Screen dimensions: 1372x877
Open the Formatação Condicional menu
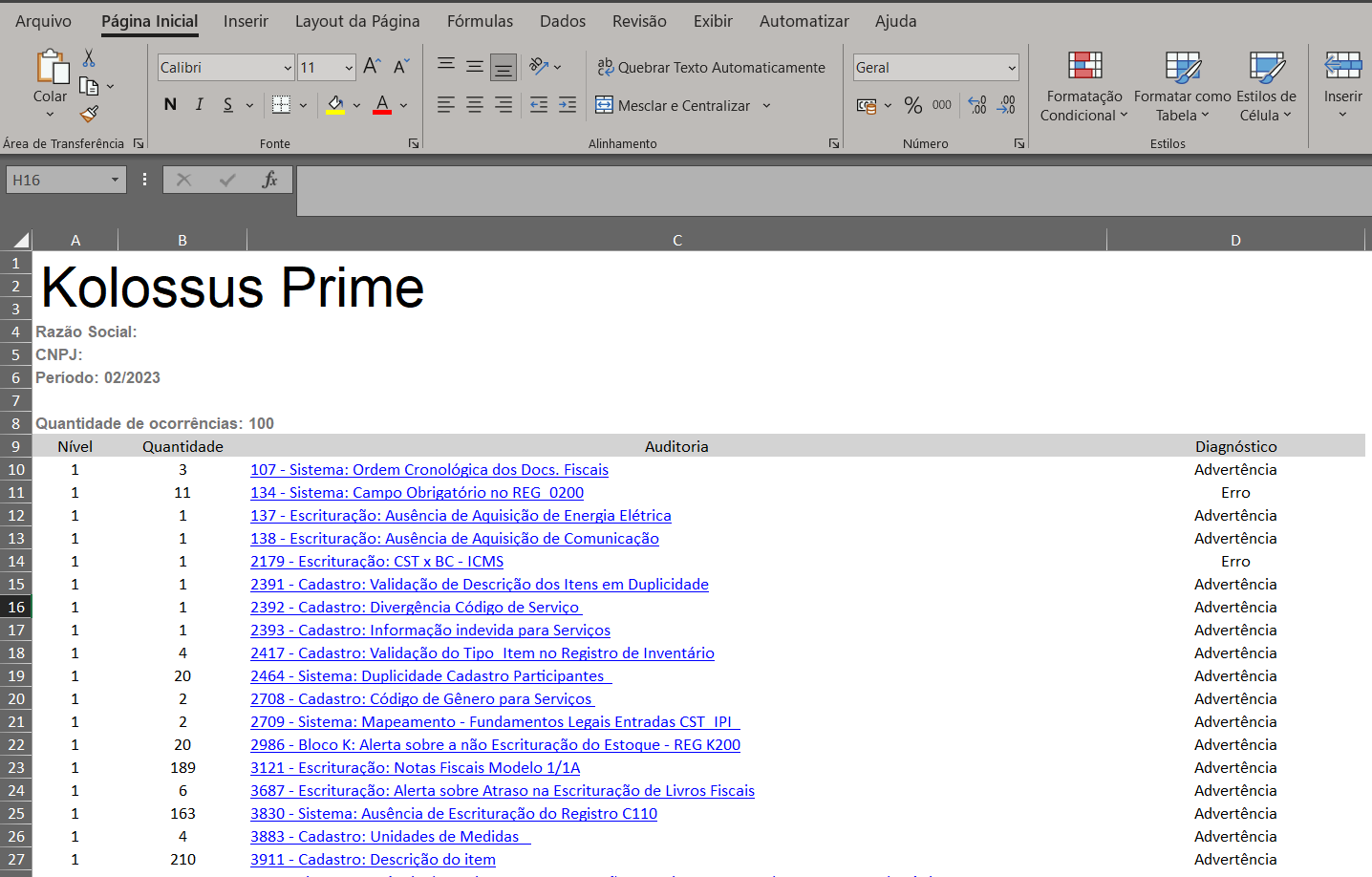point(1084,87)
